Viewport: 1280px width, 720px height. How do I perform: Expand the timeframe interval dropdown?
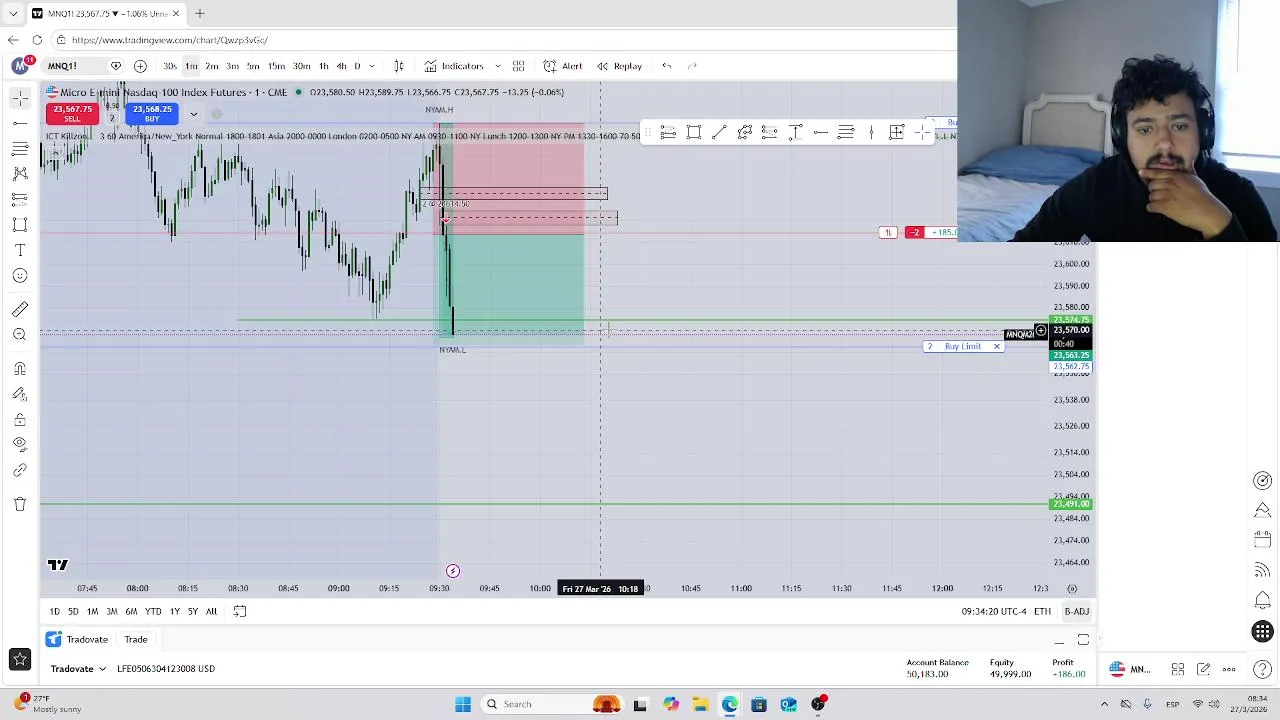click(x=372, y=66)
